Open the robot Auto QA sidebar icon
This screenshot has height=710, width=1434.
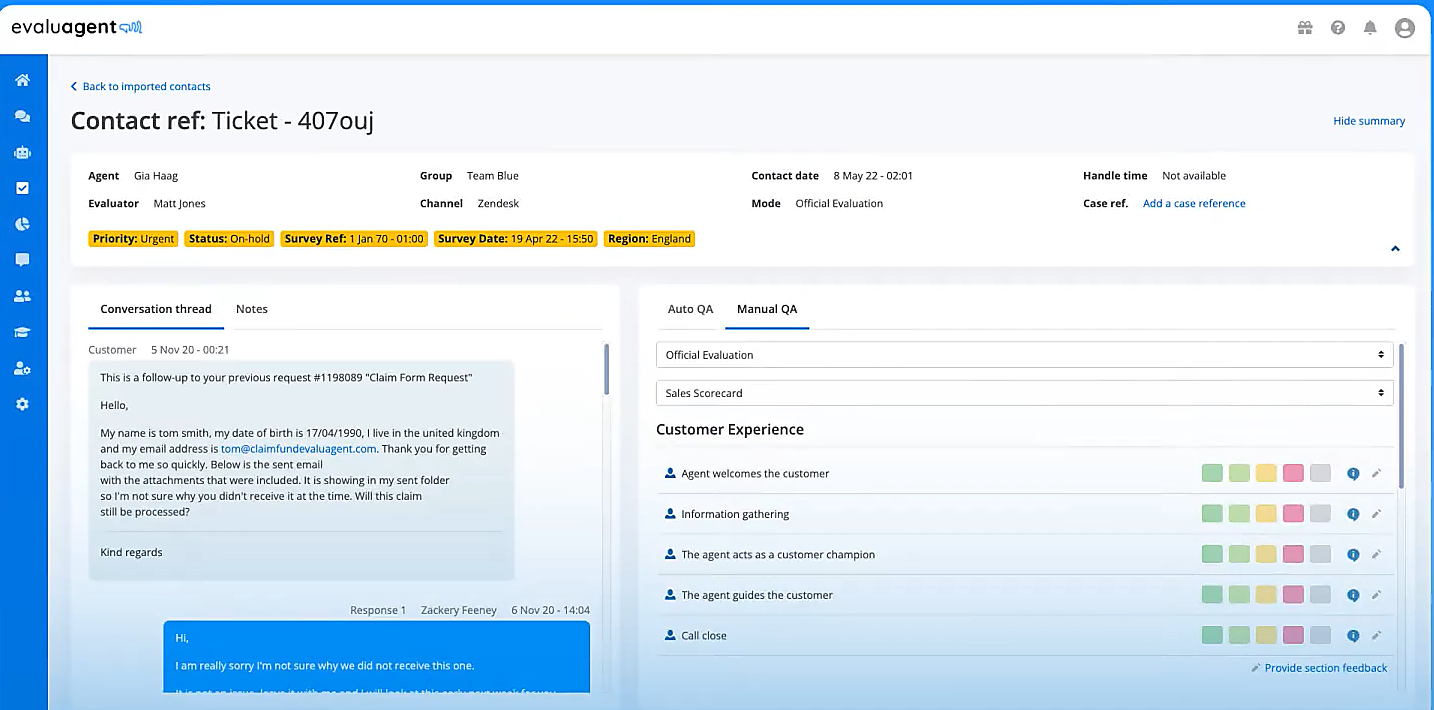(x=22, y=152)
